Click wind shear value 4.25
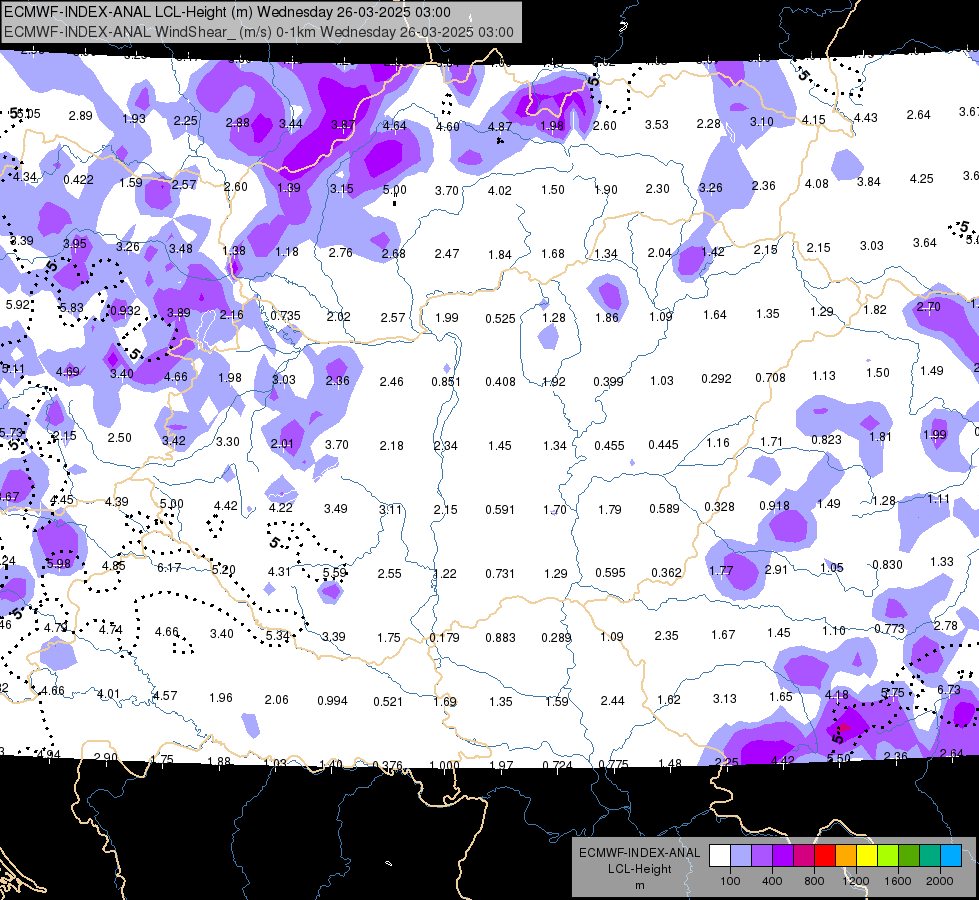Screen dimensions: 979x900 point(922,179)
